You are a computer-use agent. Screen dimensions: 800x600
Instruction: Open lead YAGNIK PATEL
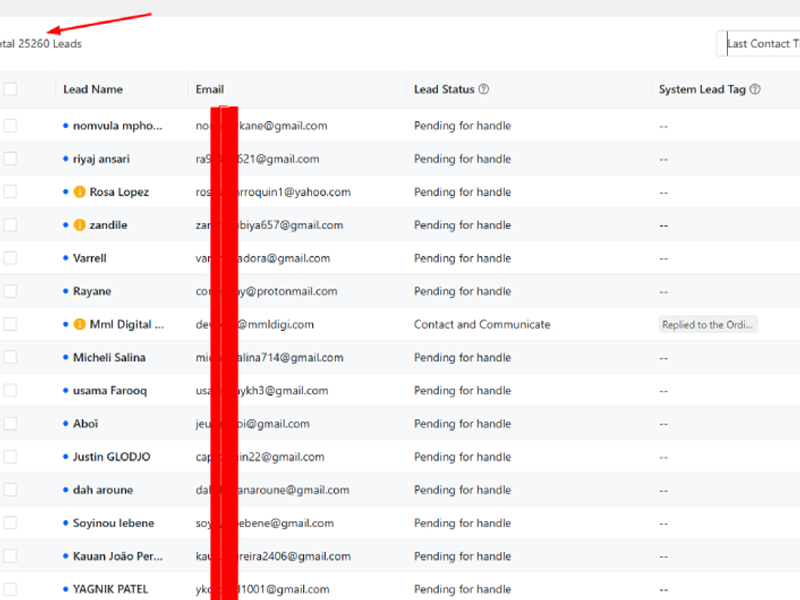[x=111, y=589]
